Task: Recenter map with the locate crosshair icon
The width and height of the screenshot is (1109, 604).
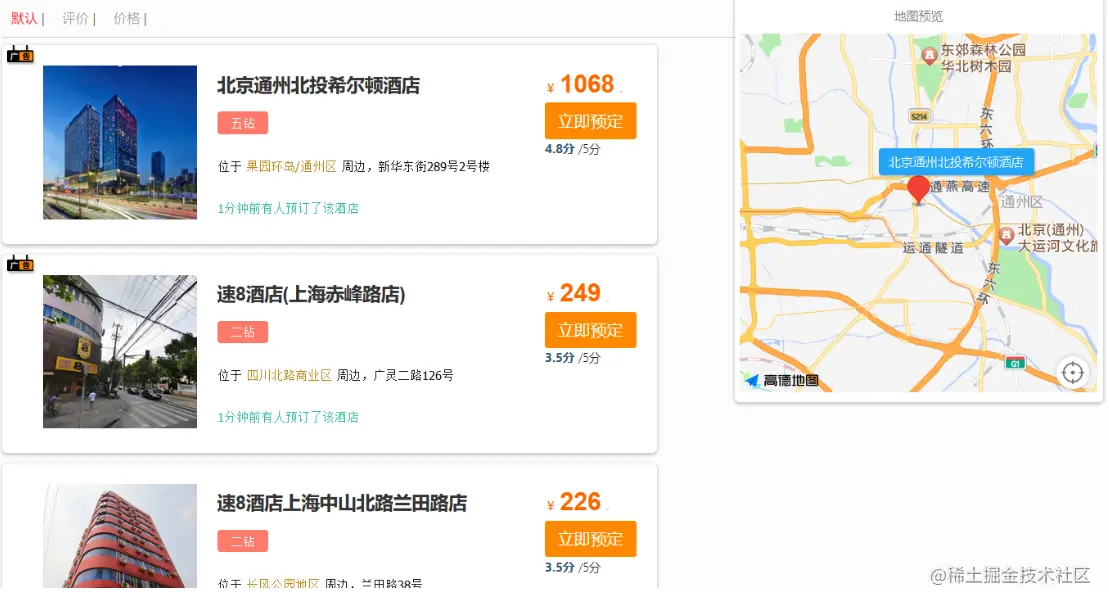Action: [x=1073, y=372]
